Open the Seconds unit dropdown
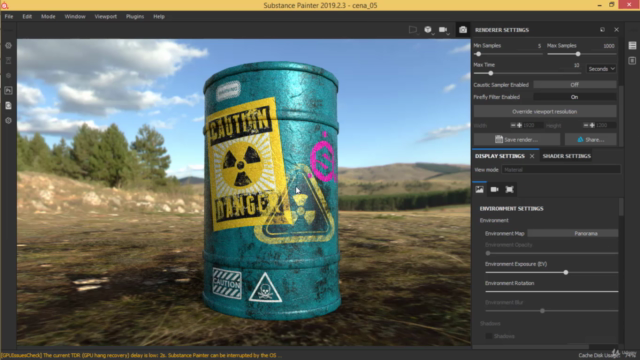Image resolution: width=640 pixels, height=360 pixels. [602, 69]
